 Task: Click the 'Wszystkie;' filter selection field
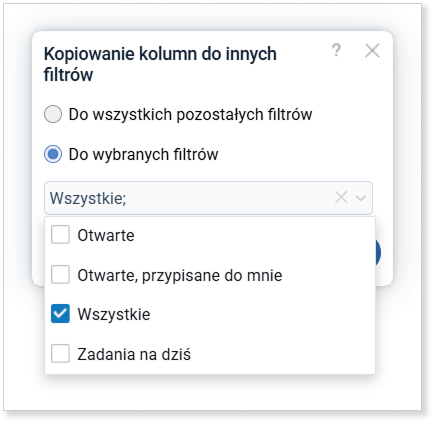(x=208, y=198)
